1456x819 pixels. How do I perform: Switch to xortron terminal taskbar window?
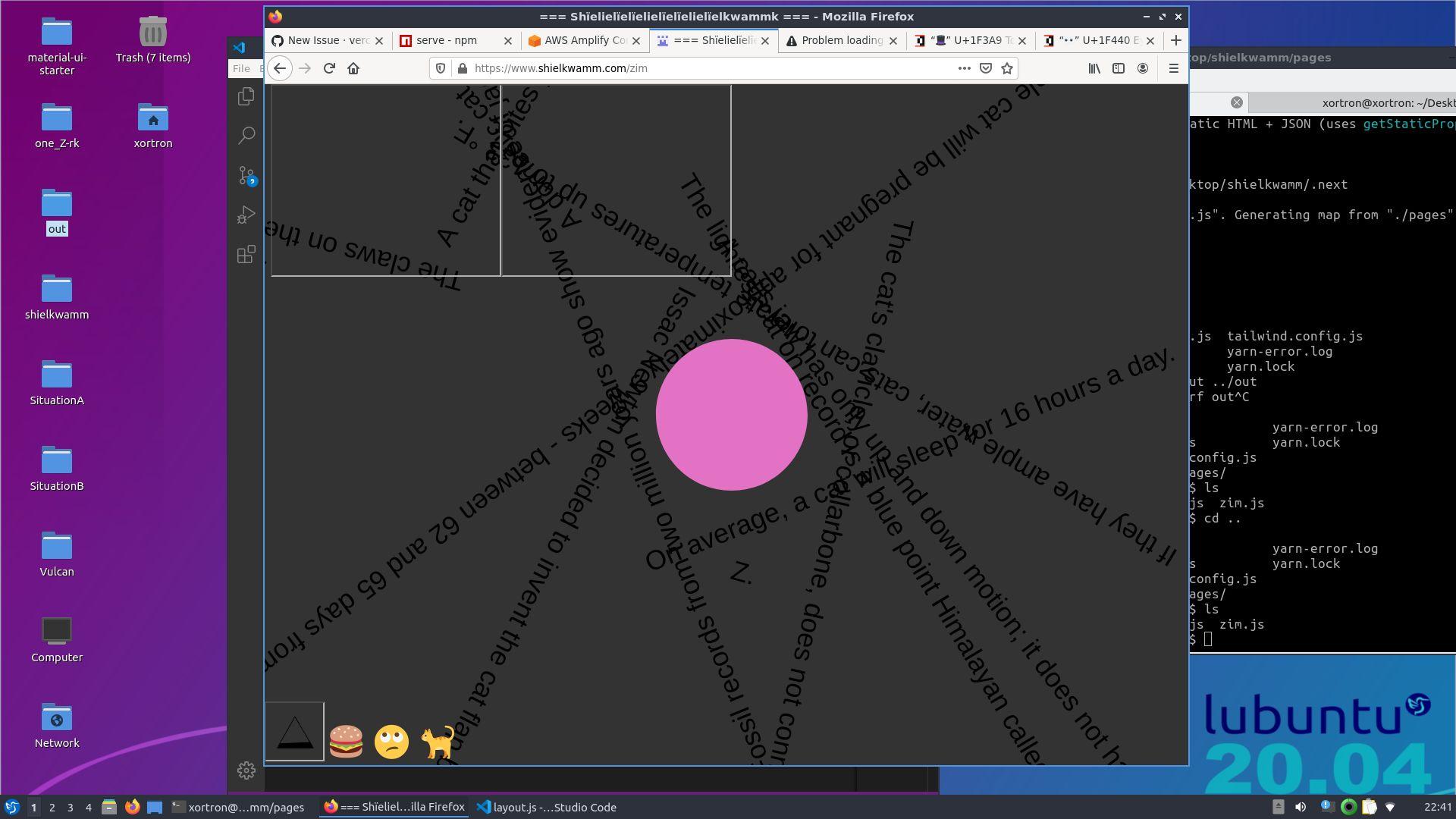point(238,807)
